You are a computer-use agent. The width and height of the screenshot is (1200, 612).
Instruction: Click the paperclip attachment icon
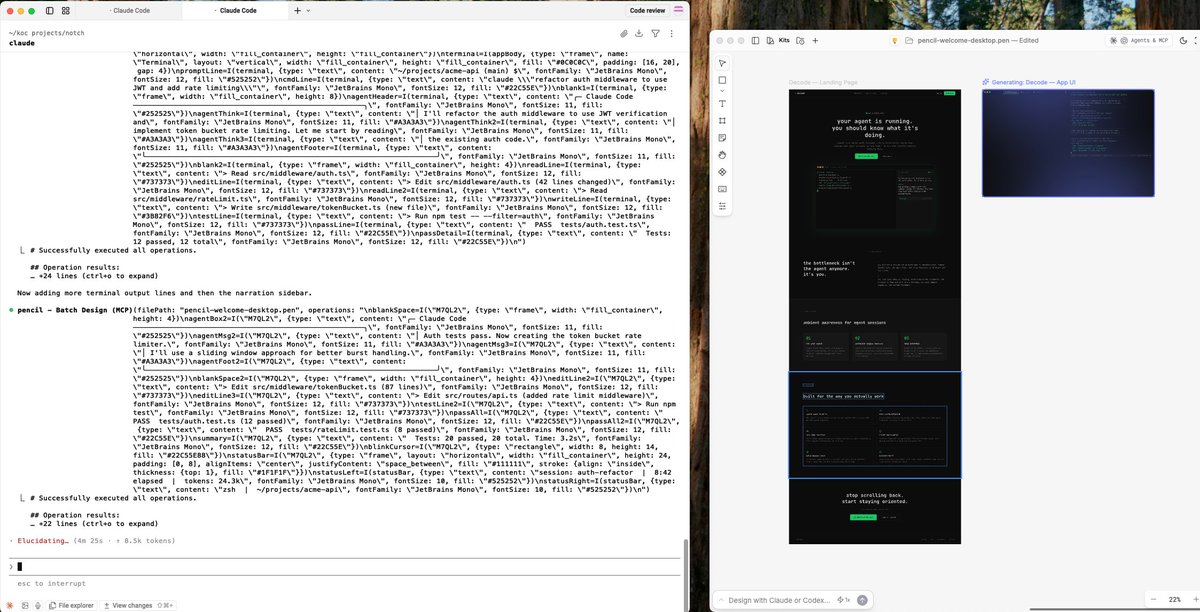(623, 34)
